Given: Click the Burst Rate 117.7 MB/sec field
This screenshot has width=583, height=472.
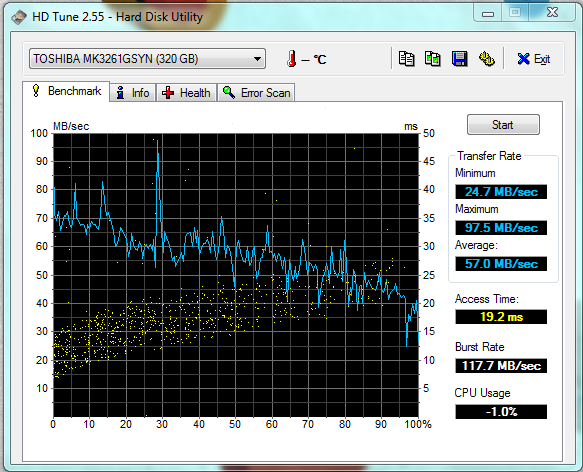Looking at the screenshot, I should [501, 366].
